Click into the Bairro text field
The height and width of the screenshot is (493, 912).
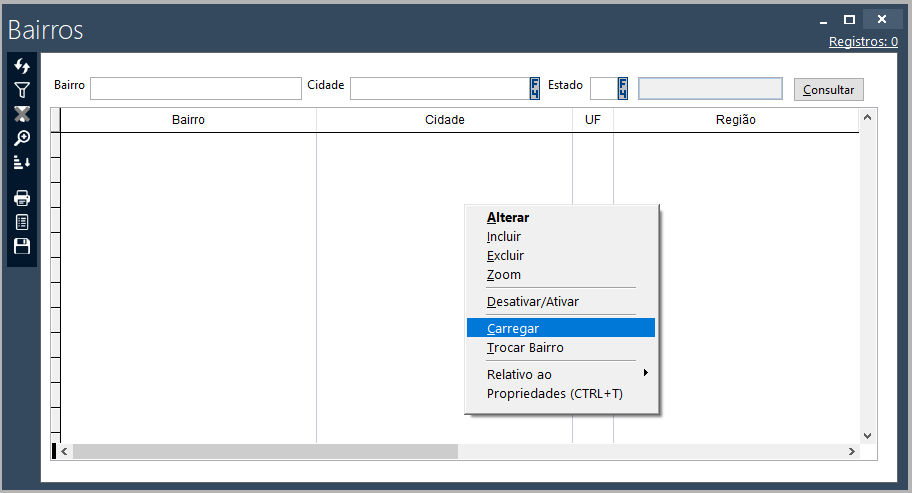195,89
